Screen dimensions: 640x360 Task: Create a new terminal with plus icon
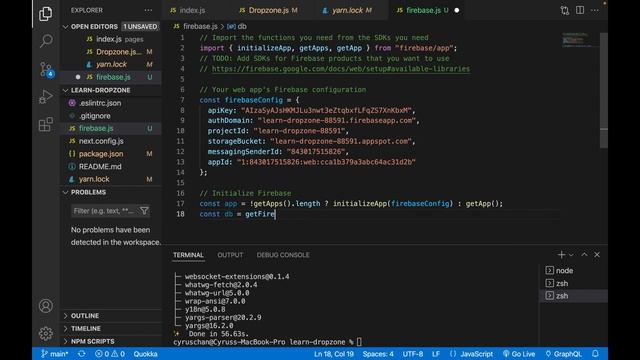coord(561,255)
